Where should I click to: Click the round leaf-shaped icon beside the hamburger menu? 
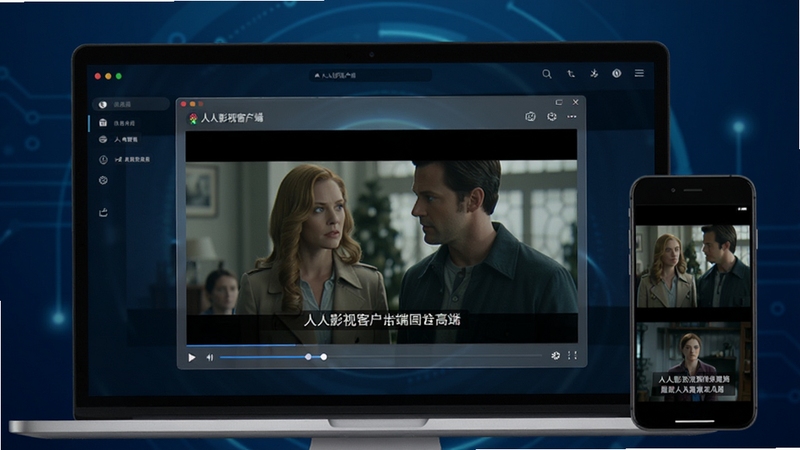point(616,73)
